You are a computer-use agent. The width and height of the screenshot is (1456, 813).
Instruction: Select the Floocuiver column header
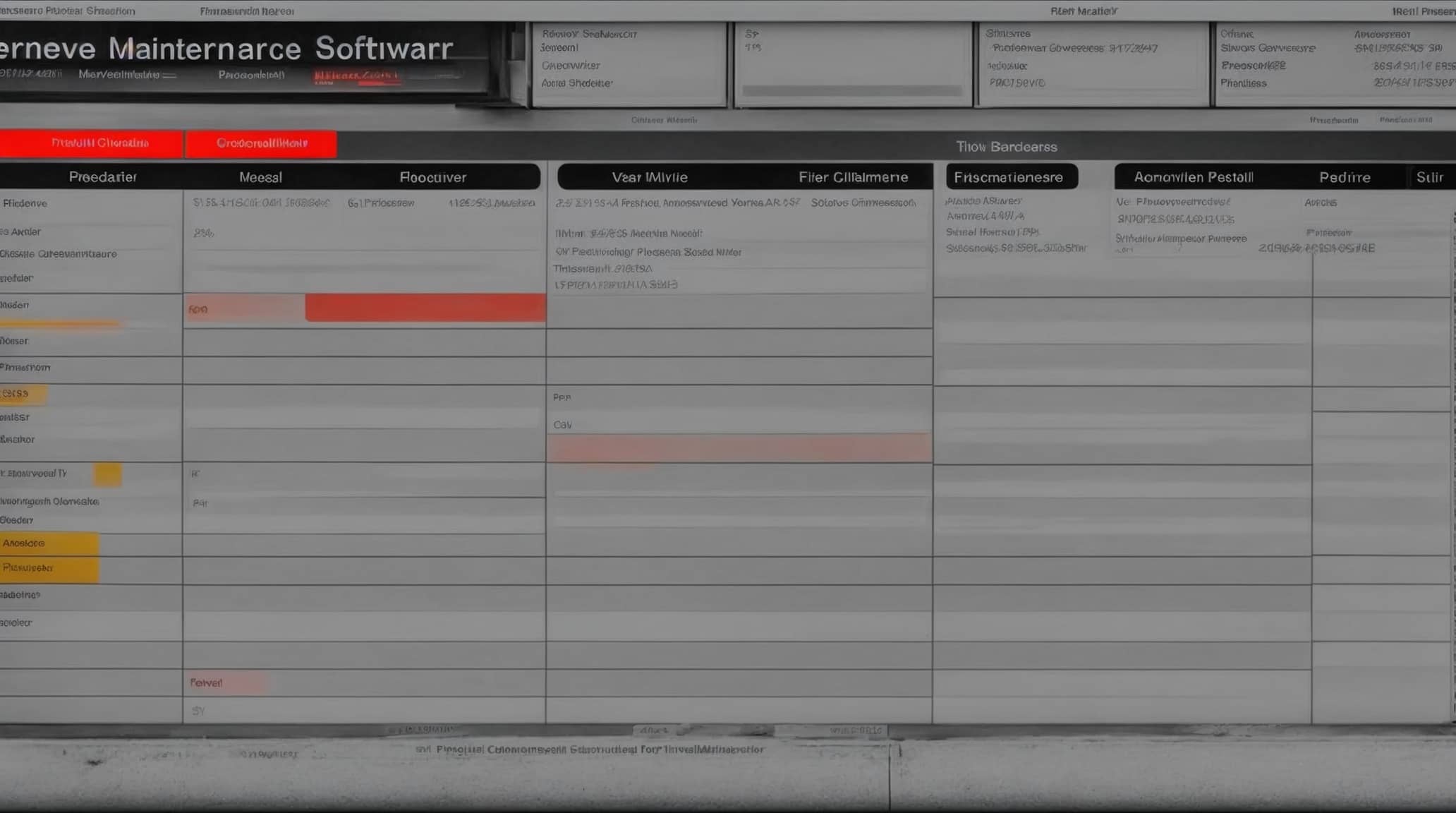pyautogui.click(x=432, y=177)
